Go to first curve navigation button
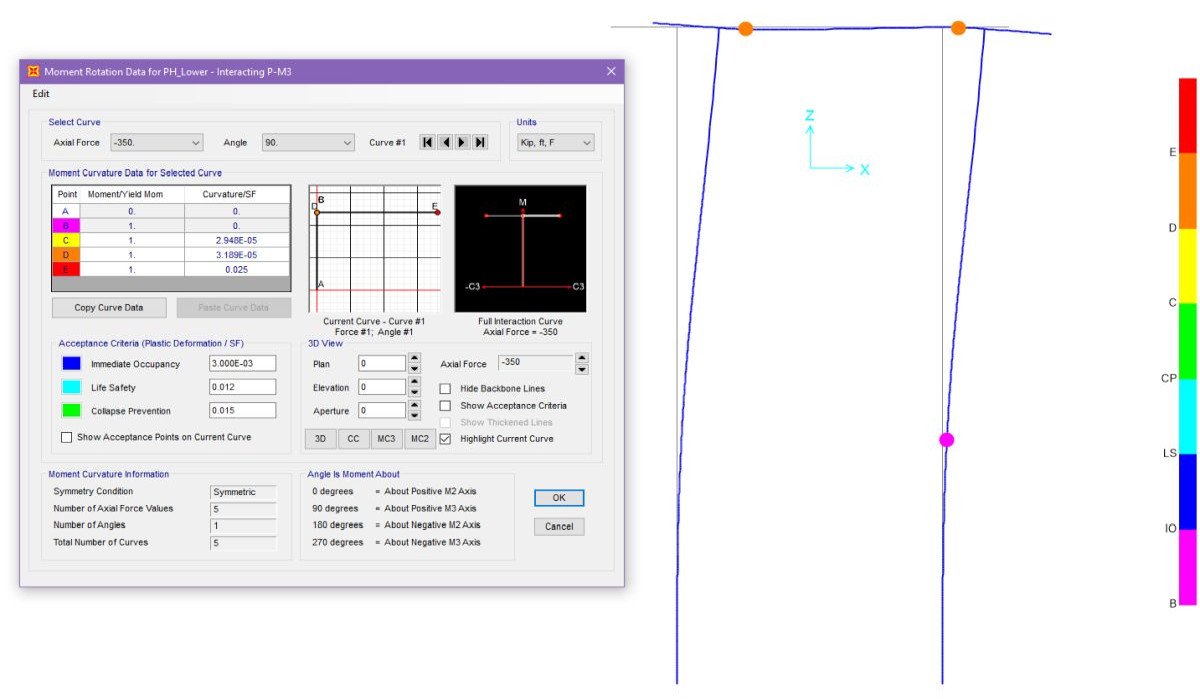The width and height of the screenshot is (1200, 700). click(428, 143)
